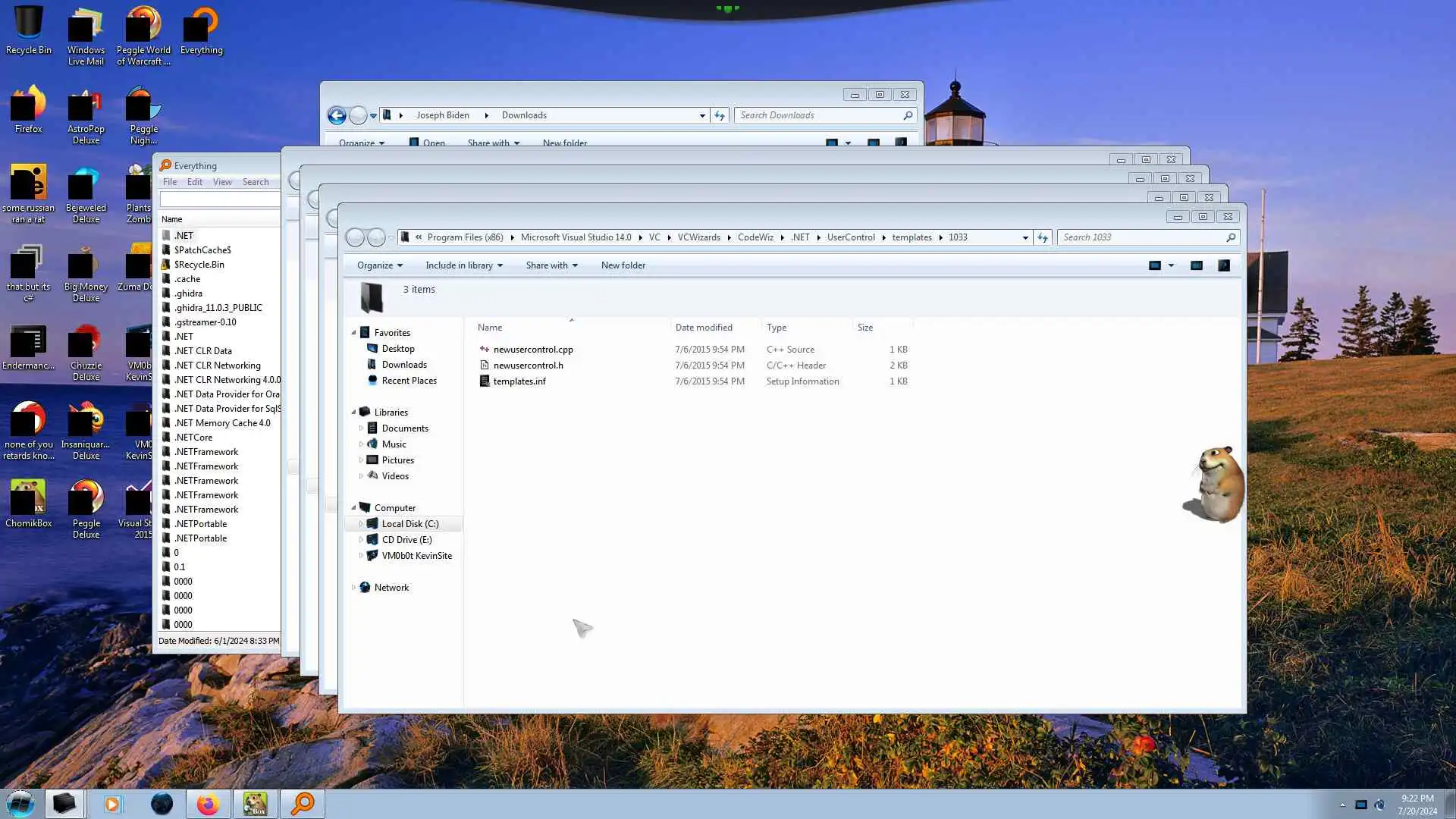Select the templates.inf file

pyautogui.click(x=519, y=381)
